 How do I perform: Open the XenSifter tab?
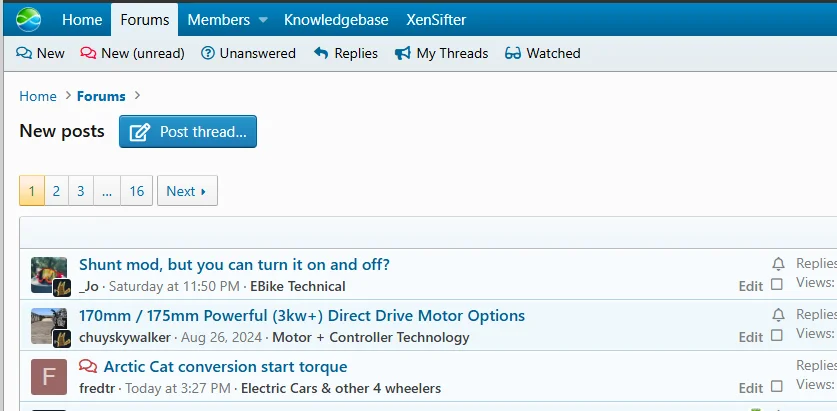(436, 20)
